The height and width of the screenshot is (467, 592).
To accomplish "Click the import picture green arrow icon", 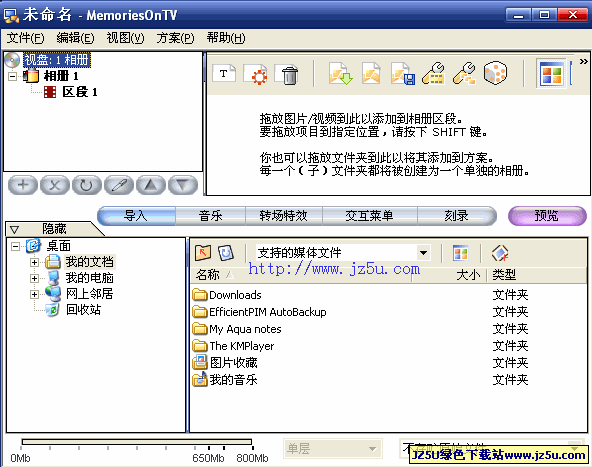I will pos(340,73).
